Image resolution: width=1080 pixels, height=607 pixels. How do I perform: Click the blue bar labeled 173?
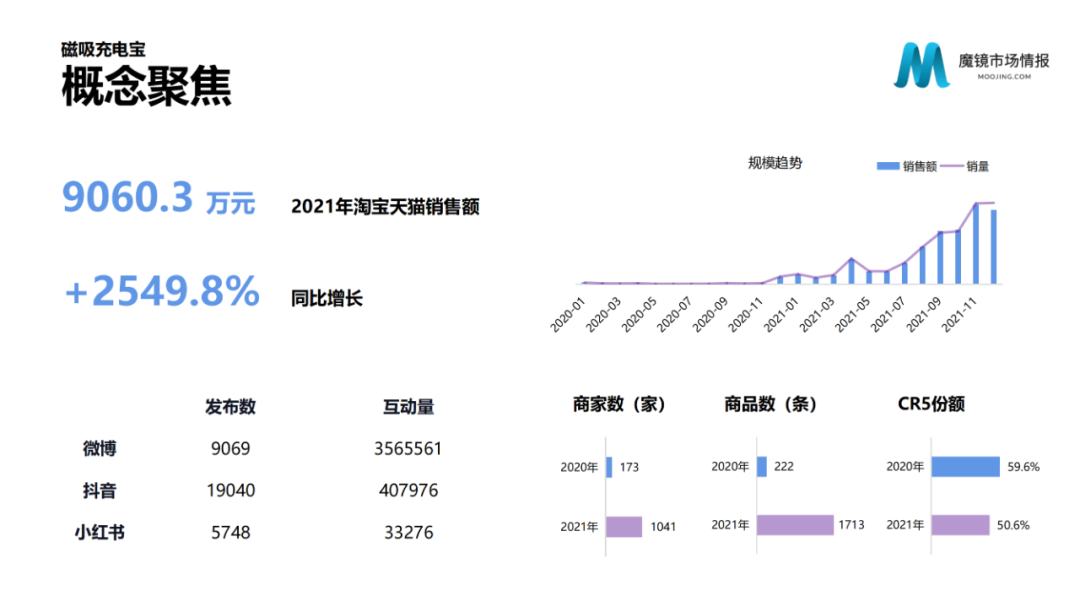(x=609, y=467)
